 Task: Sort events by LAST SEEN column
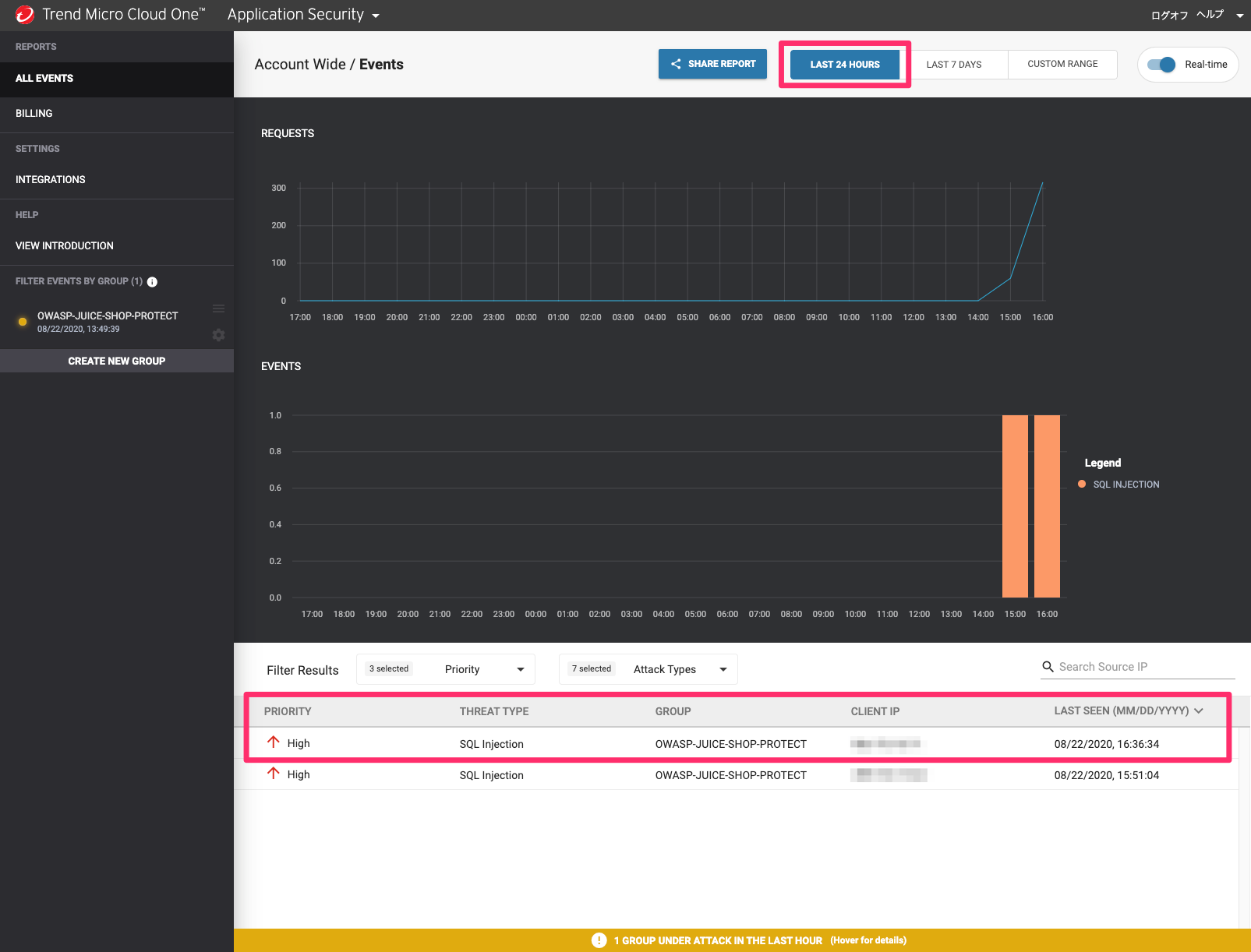[1127, 710]
